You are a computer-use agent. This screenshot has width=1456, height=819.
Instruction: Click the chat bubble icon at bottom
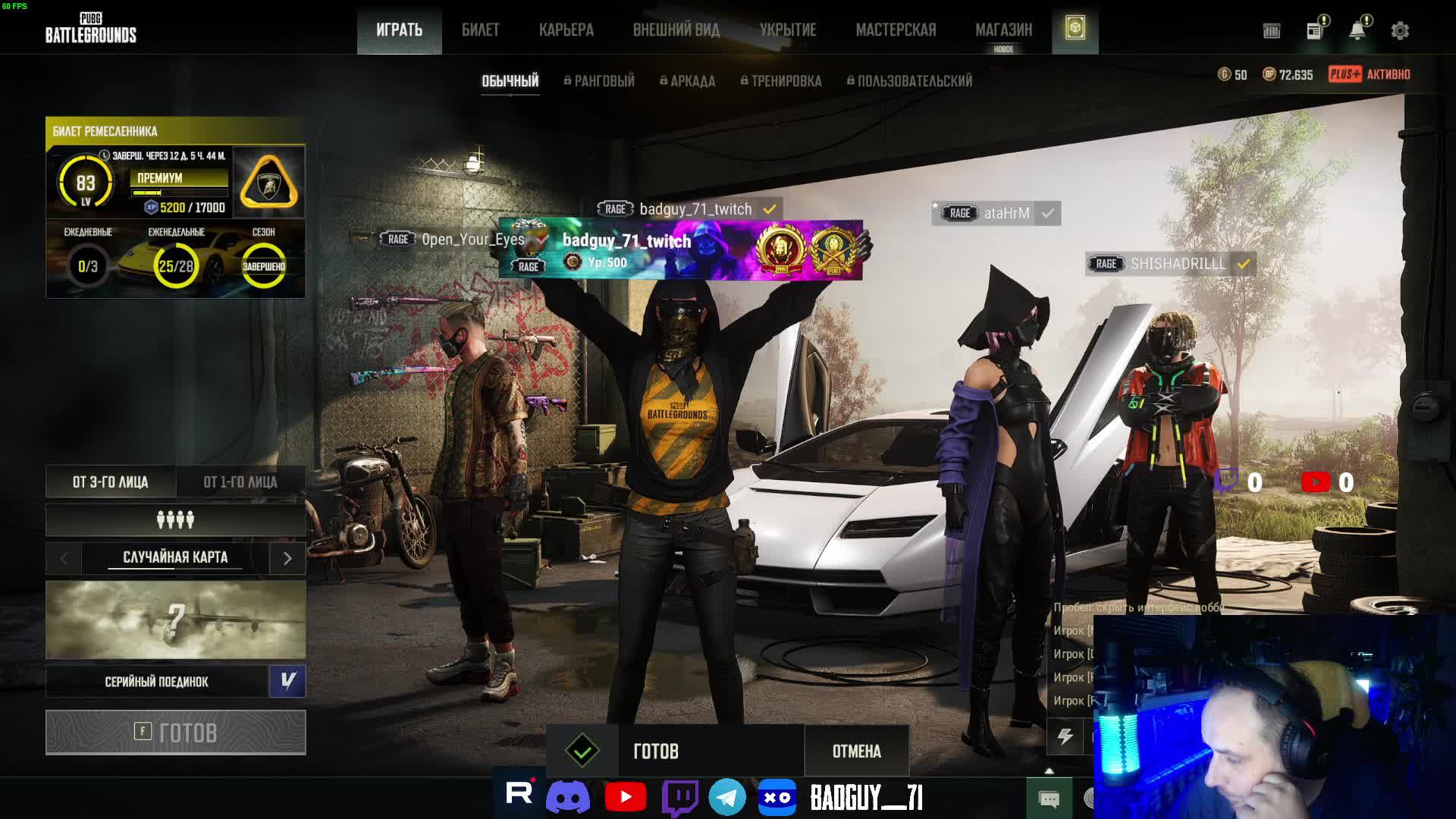click(x=1049, y=799)
